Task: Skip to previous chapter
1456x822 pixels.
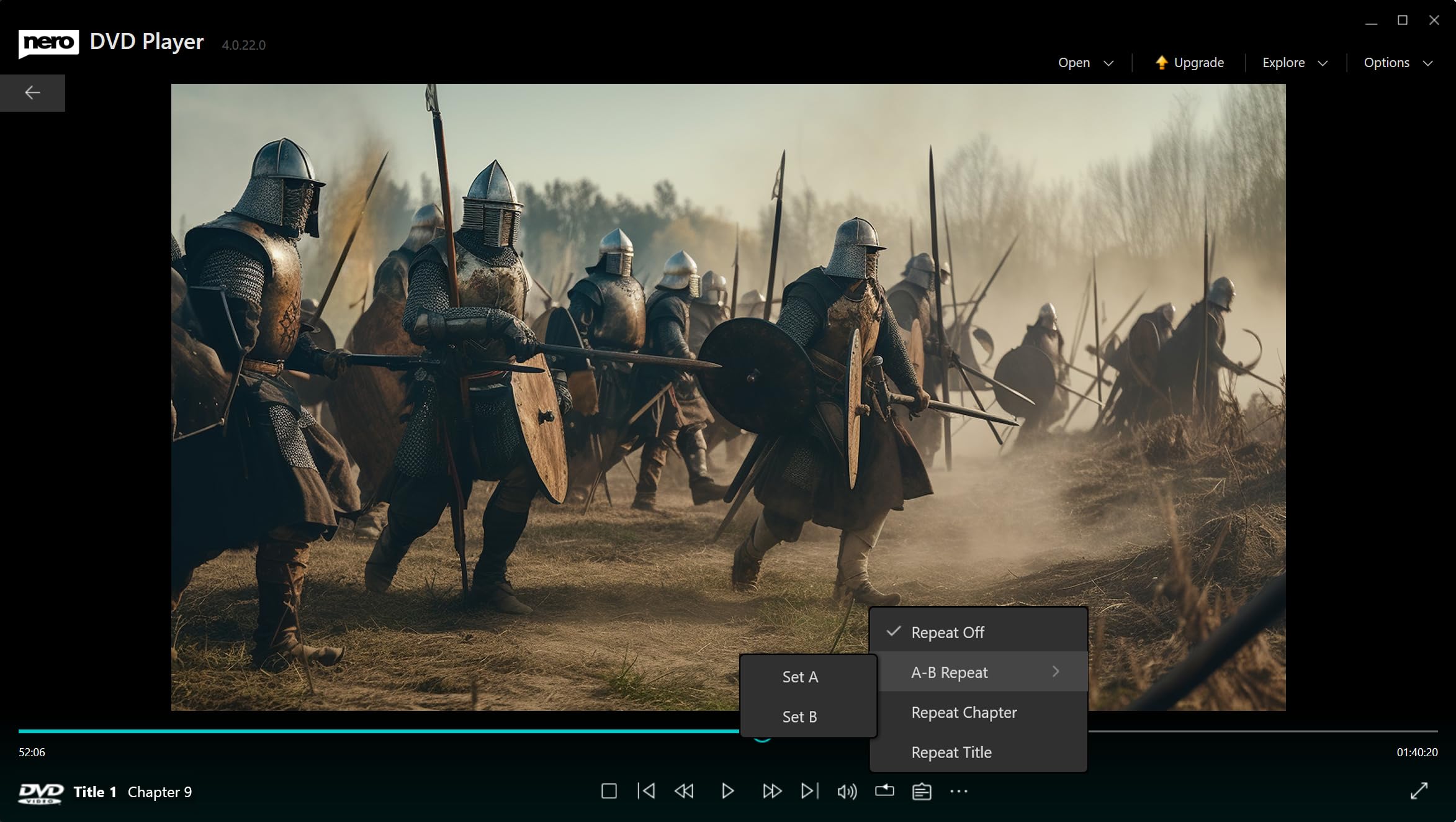Action: pyautogui.click(x=646, y=791)
